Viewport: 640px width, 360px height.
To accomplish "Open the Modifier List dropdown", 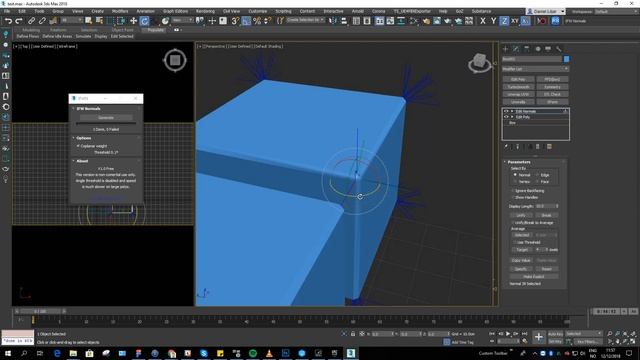I will (535, 69).
